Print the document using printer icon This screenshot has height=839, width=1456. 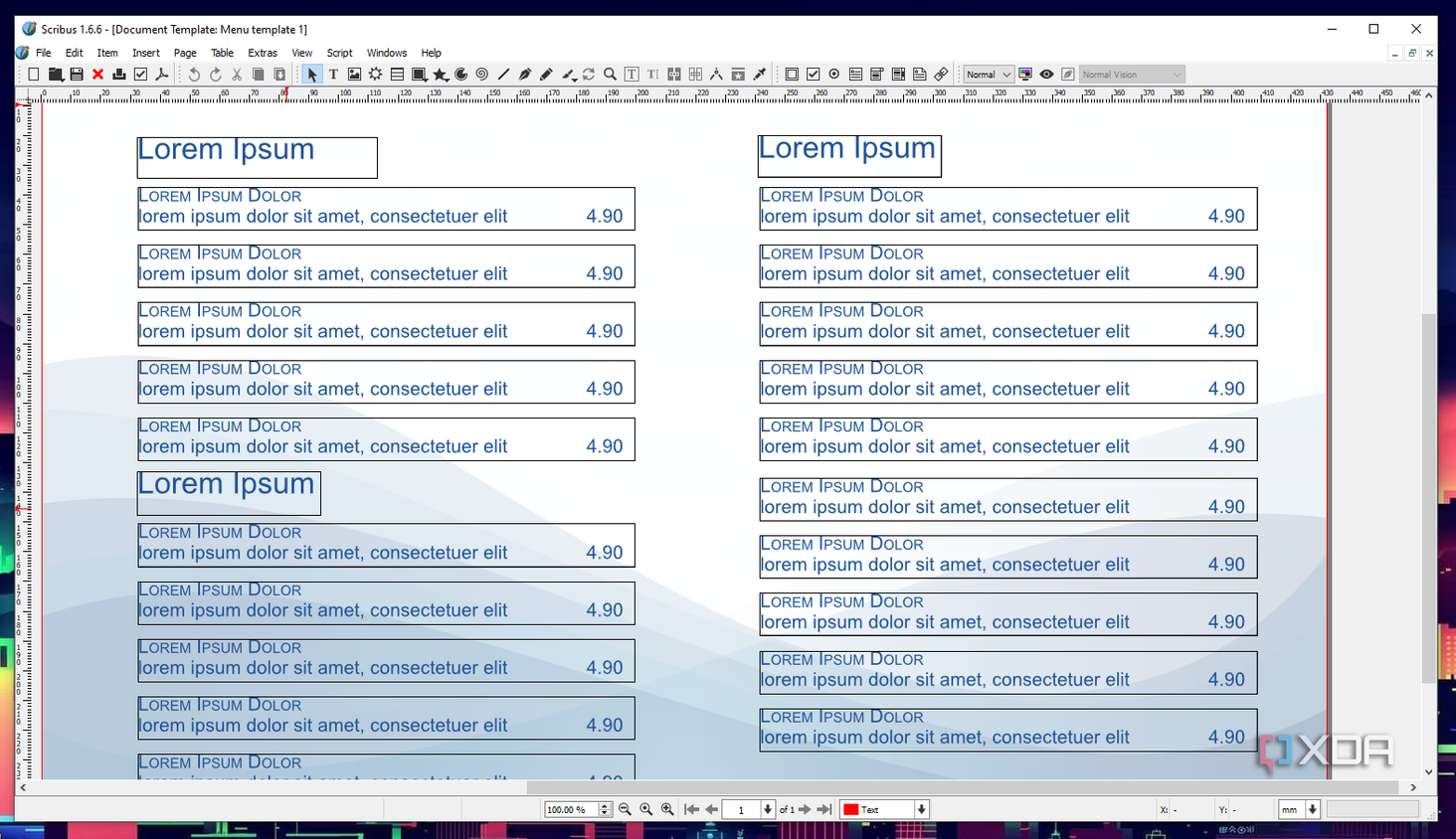(x=119, y=75)
